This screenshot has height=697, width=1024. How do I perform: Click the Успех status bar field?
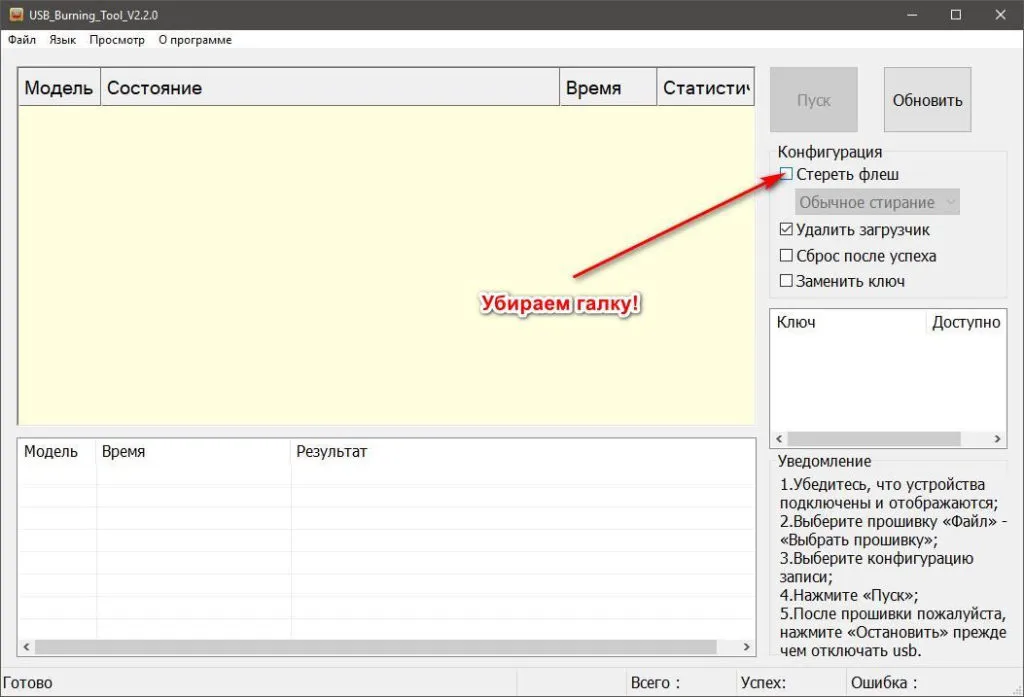point(790,683)
